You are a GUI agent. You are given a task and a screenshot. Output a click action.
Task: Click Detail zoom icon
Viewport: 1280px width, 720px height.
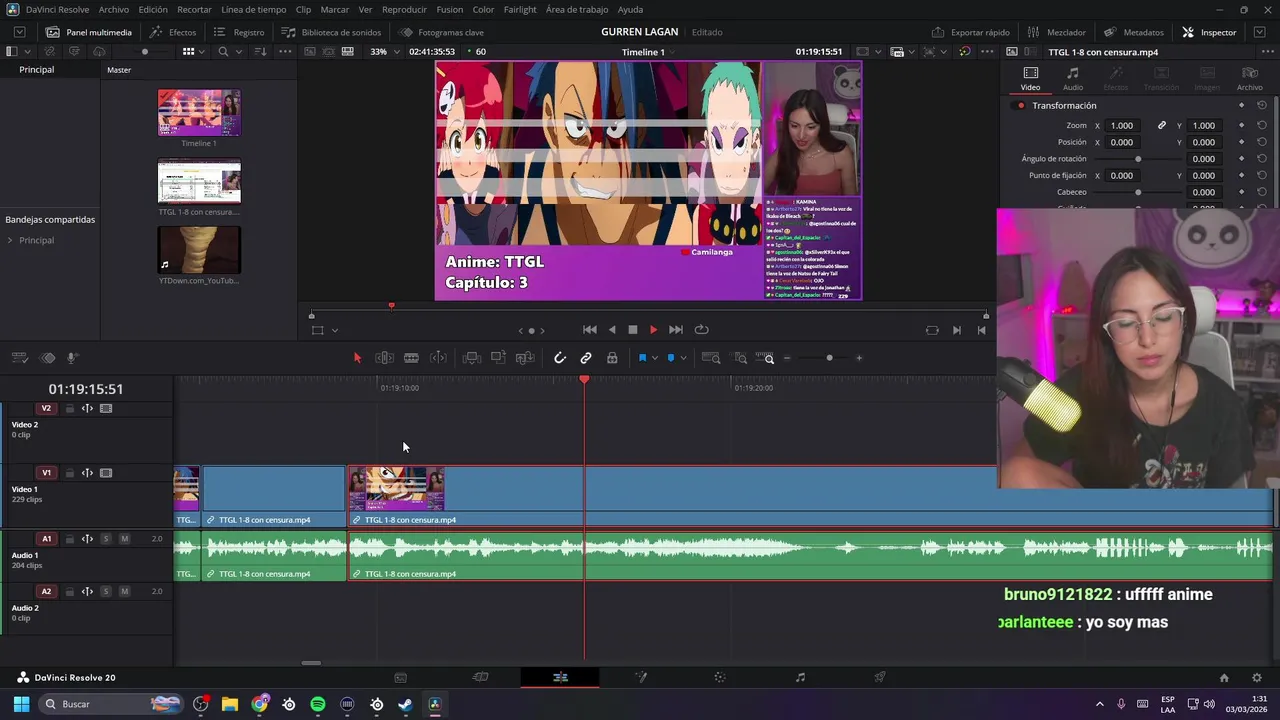tap(740, 358)
